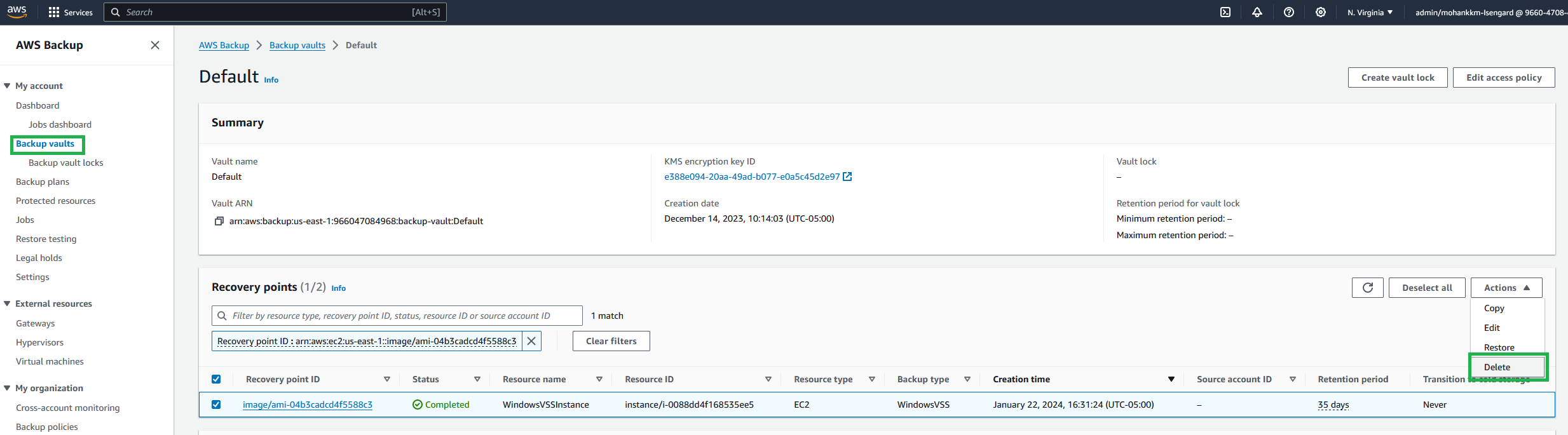Image resolution: width=1568 pixels, height=435 pixels.
Task: Open the settings gear in top bar
Action: click(1321, 12)
